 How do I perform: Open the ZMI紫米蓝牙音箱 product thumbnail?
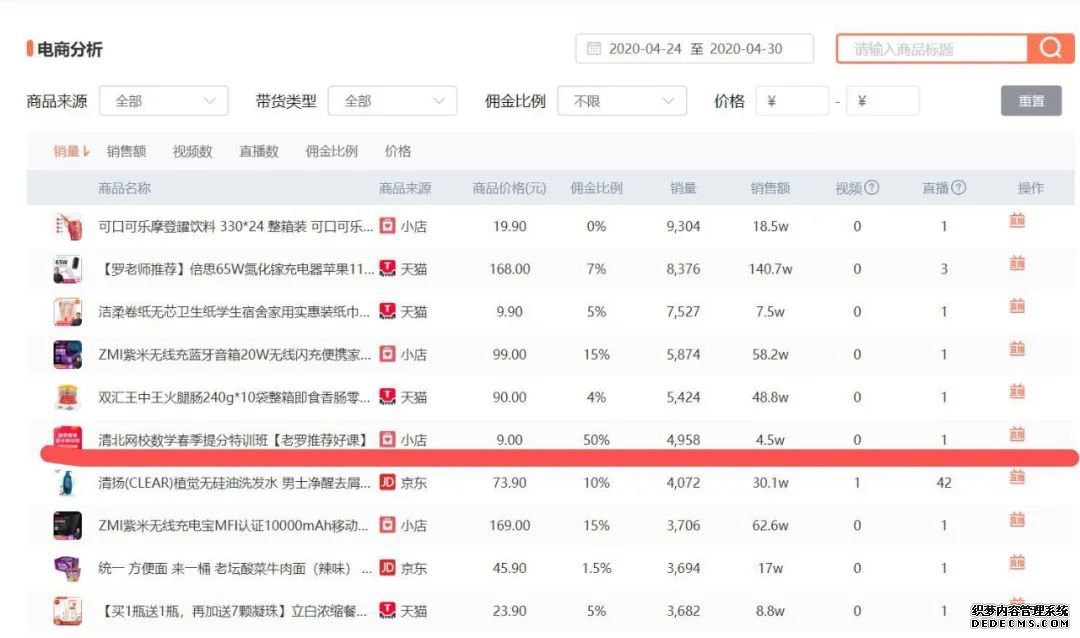coord(68,354)
